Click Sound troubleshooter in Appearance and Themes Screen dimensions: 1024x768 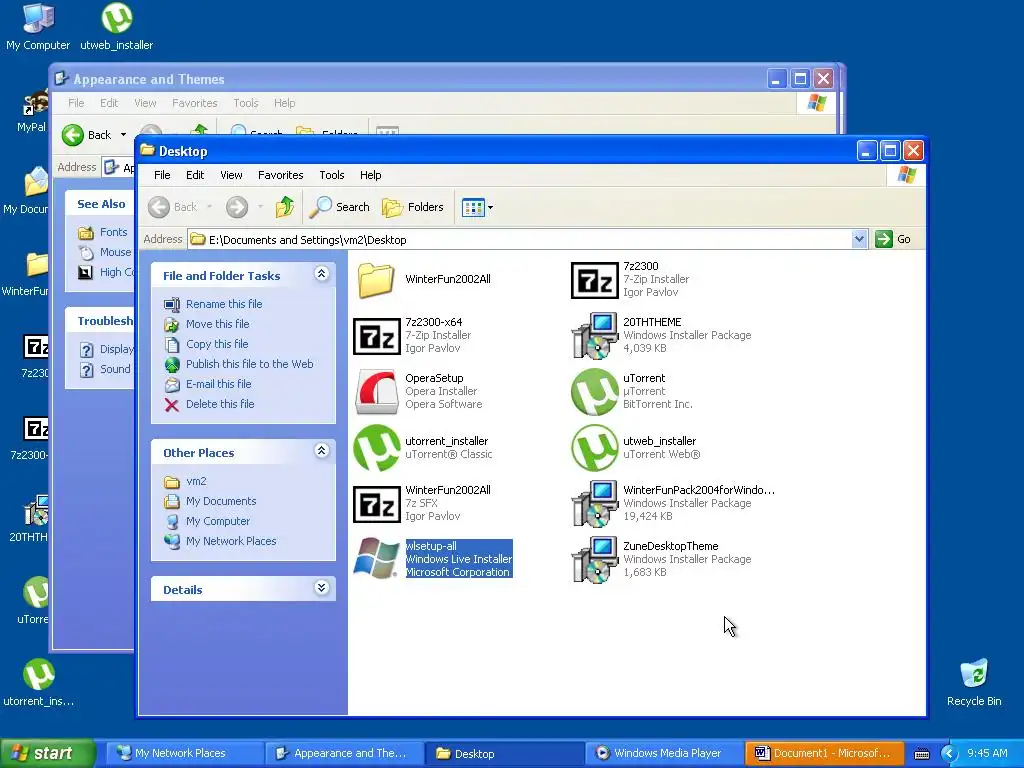point(115,369)
